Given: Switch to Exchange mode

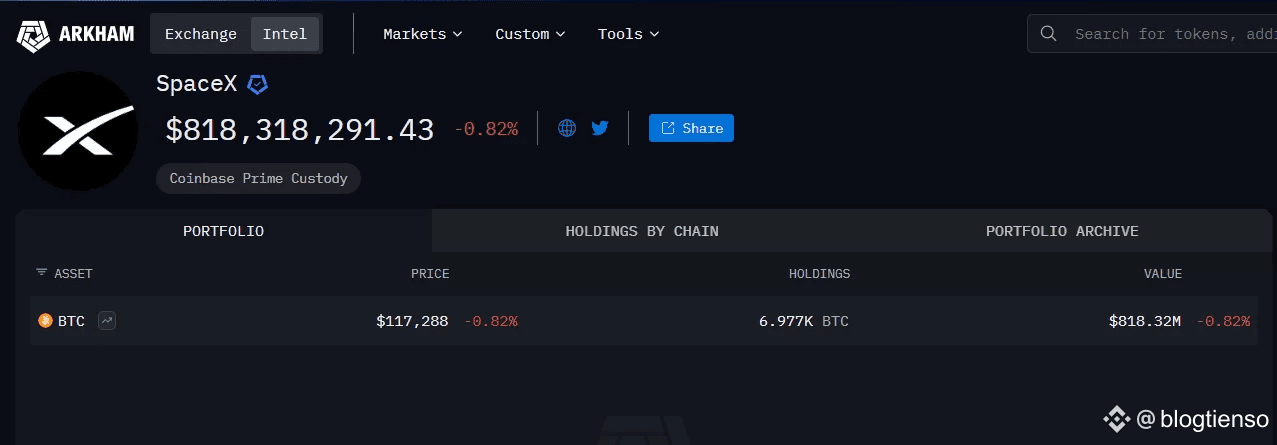Looking at the screenshot, I should pos(201,34).
